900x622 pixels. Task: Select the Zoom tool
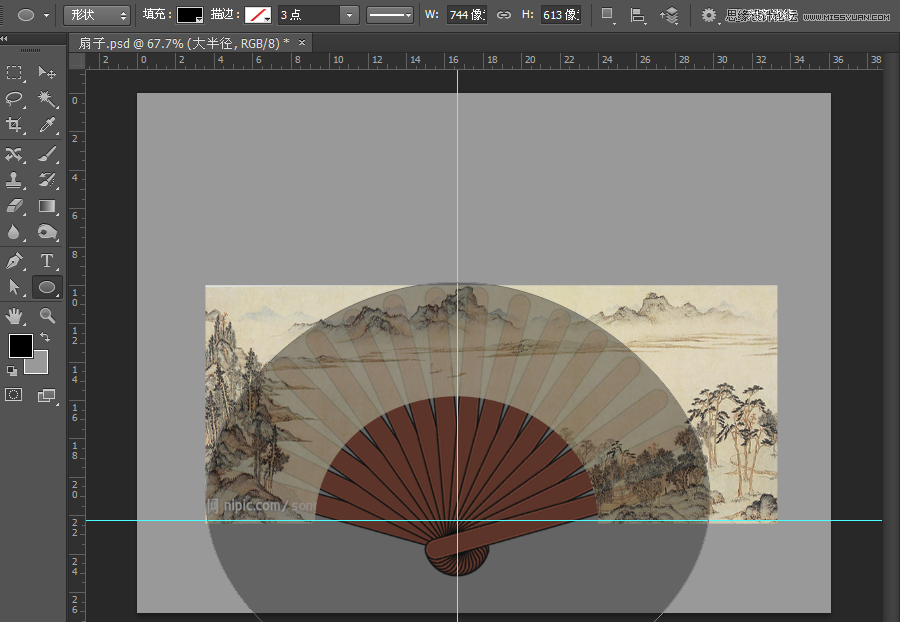click(47, 314)
